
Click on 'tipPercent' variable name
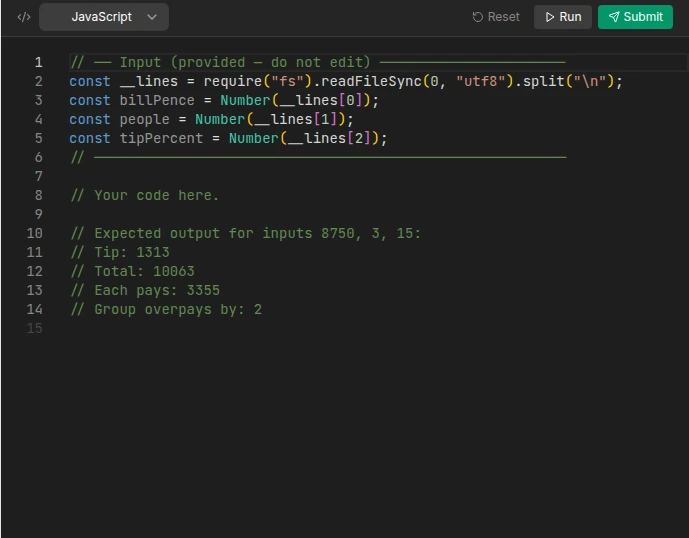pos(161,138)
